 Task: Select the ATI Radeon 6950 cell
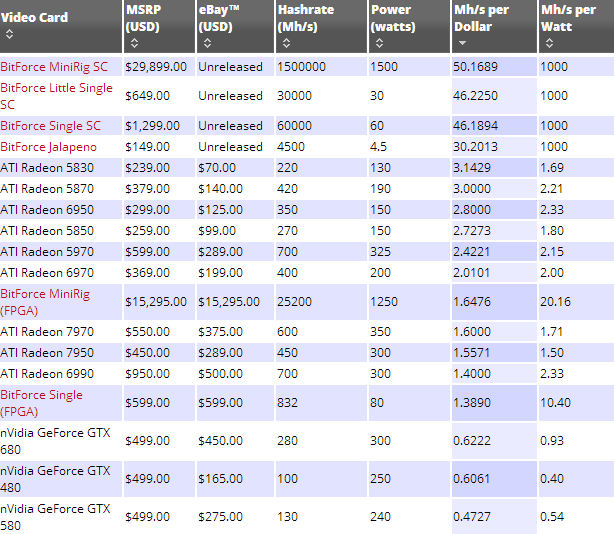pyautogui.click(x=61, y=210)
